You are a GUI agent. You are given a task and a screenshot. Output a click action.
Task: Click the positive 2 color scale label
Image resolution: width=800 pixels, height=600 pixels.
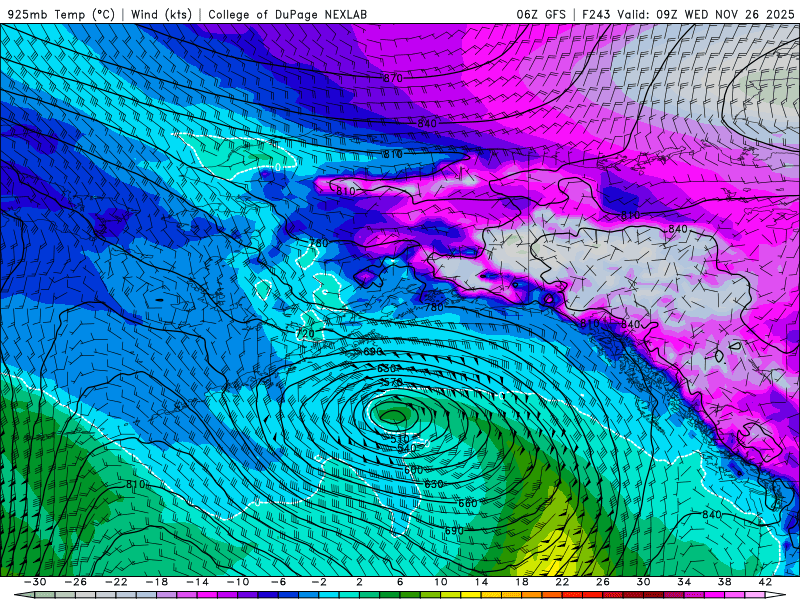point(359,582)
